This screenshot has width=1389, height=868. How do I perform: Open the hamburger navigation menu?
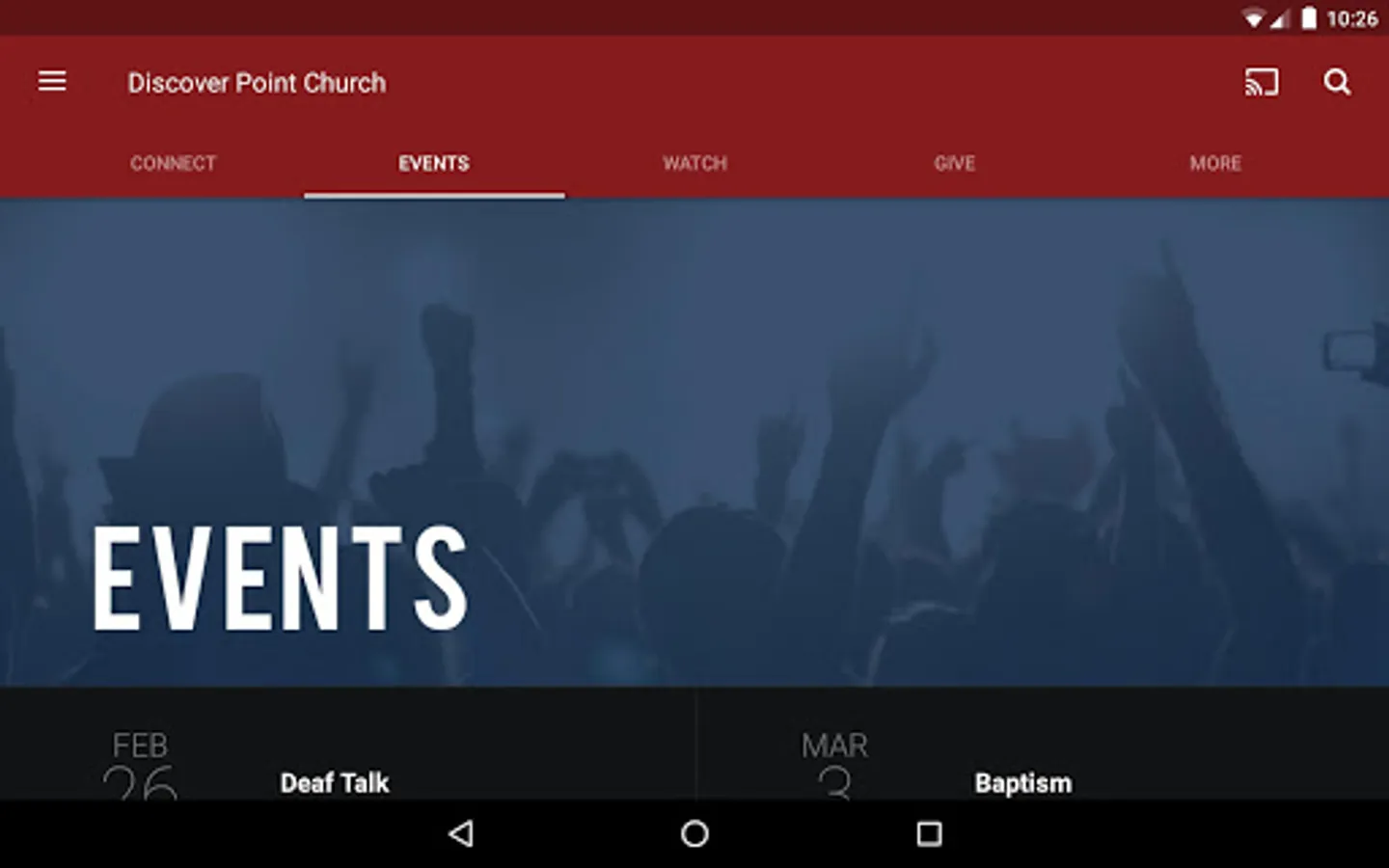point(52,82)
